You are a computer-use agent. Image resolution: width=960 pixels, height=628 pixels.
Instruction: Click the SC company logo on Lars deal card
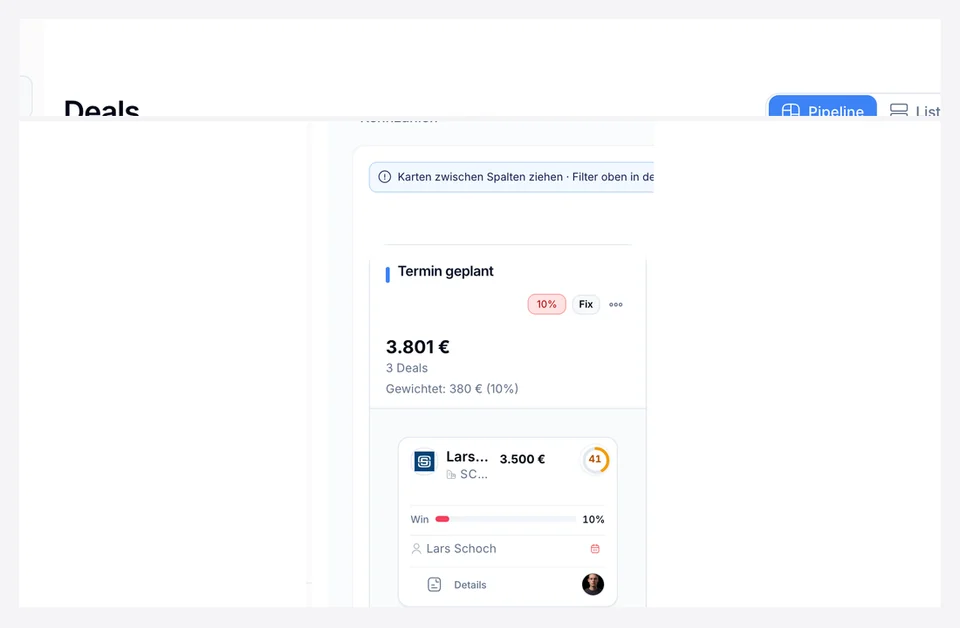click(x=424, y=462)
